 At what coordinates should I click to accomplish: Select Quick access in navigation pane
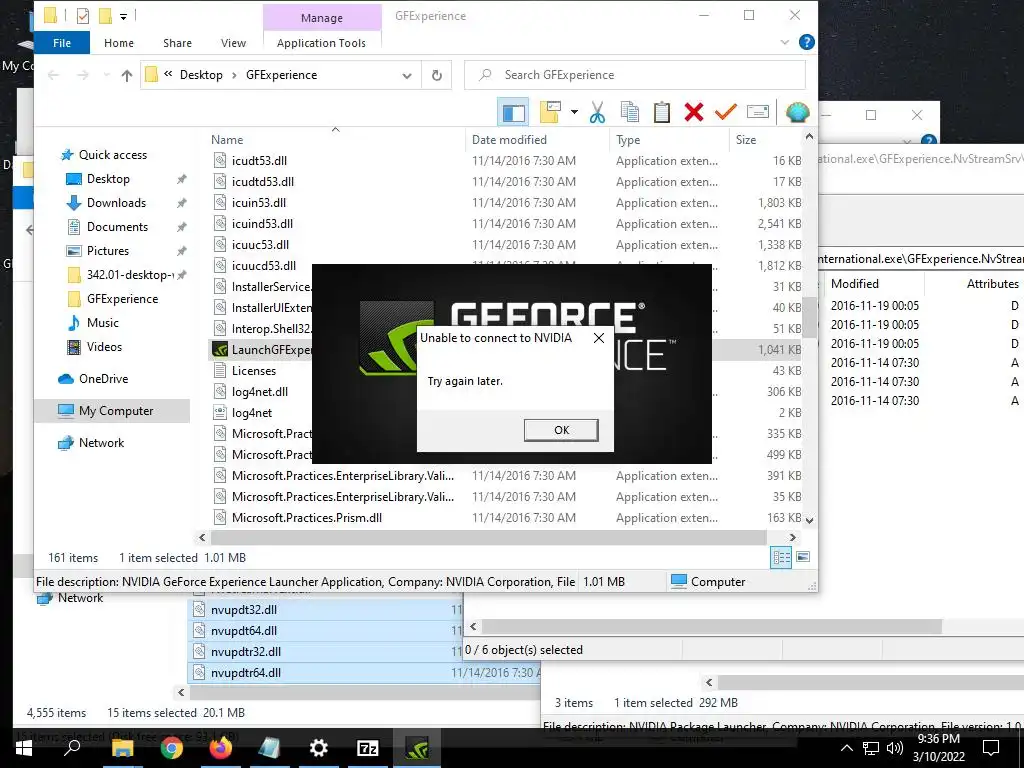tap(112, 155)
